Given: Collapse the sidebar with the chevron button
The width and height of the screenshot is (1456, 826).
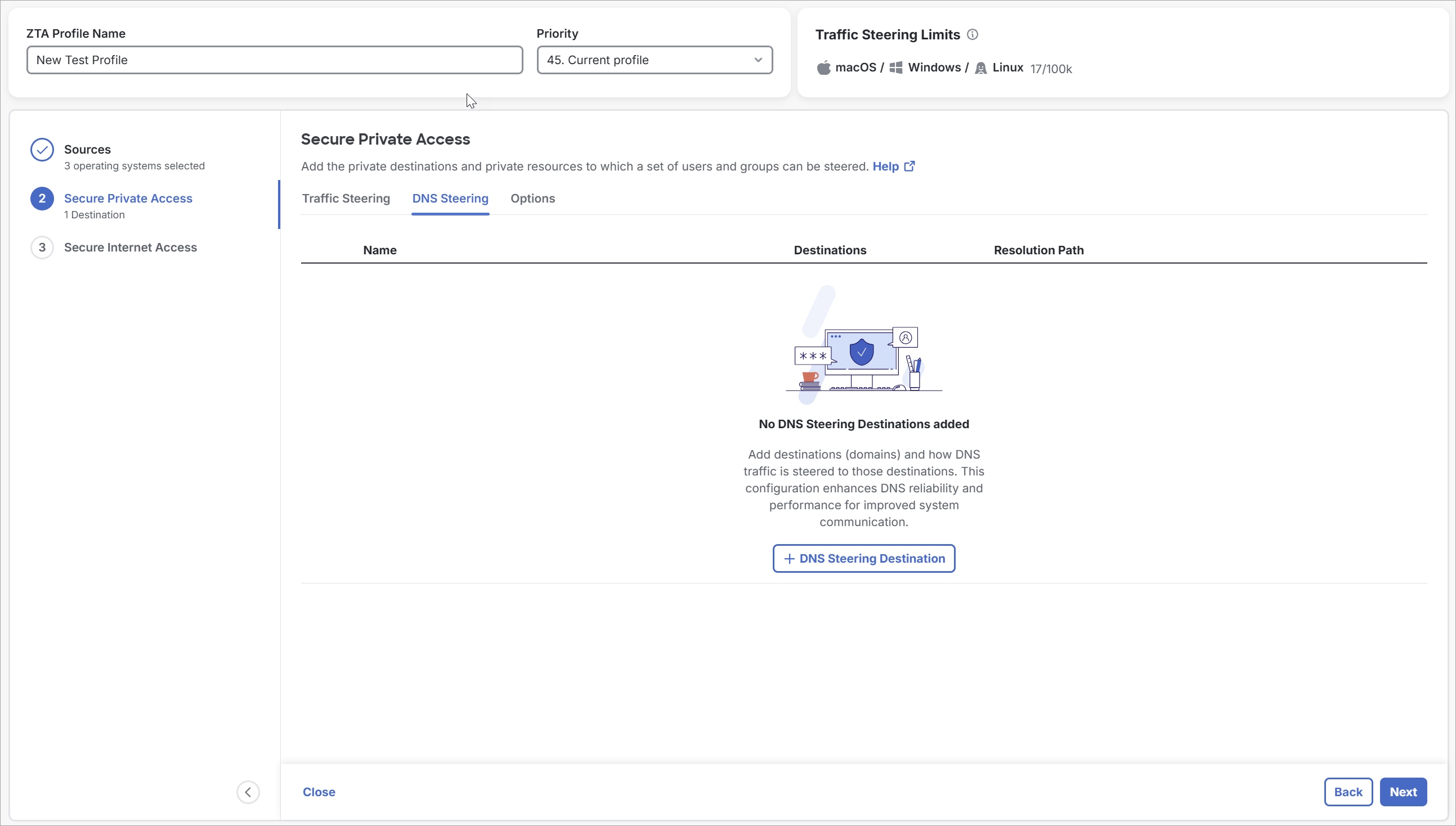Looking at the screenshot, I should [248, 793].
